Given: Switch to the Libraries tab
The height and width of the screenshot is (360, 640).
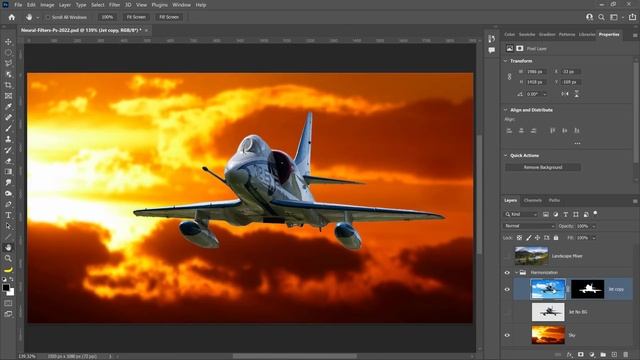Looking at the screenshot, I should pos(587,35).
